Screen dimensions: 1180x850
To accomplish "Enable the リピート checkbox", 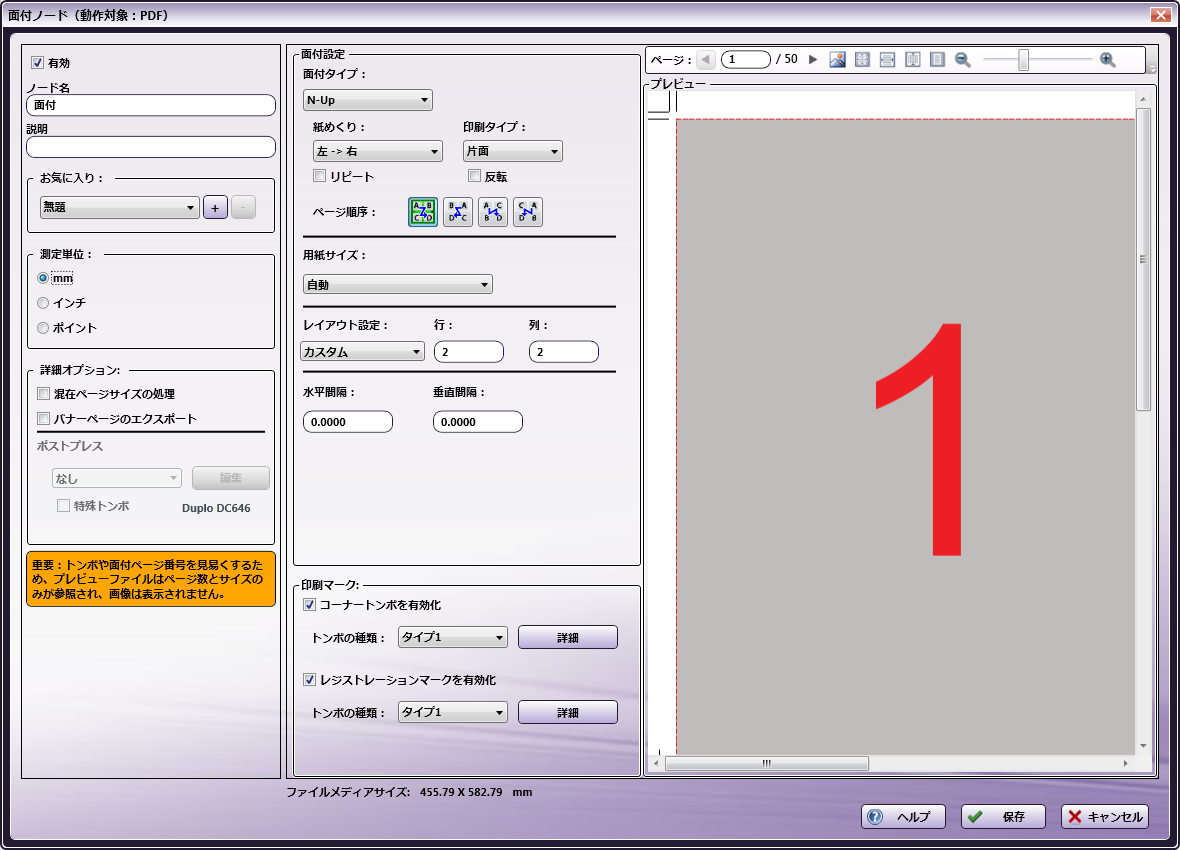I will 319,176.
